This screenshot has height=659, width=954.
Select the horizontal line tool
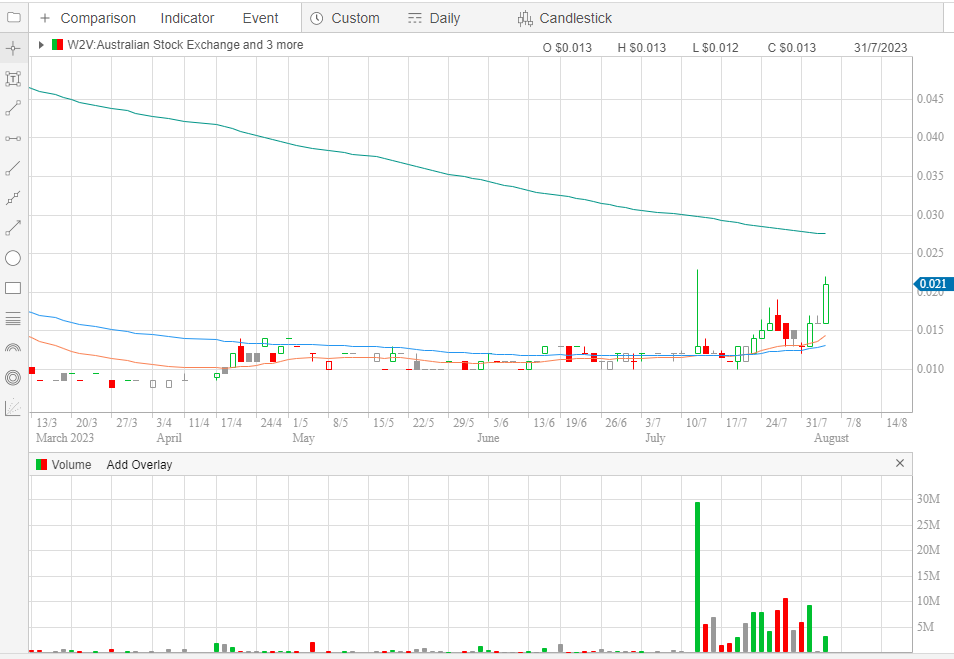pos(13,139)
